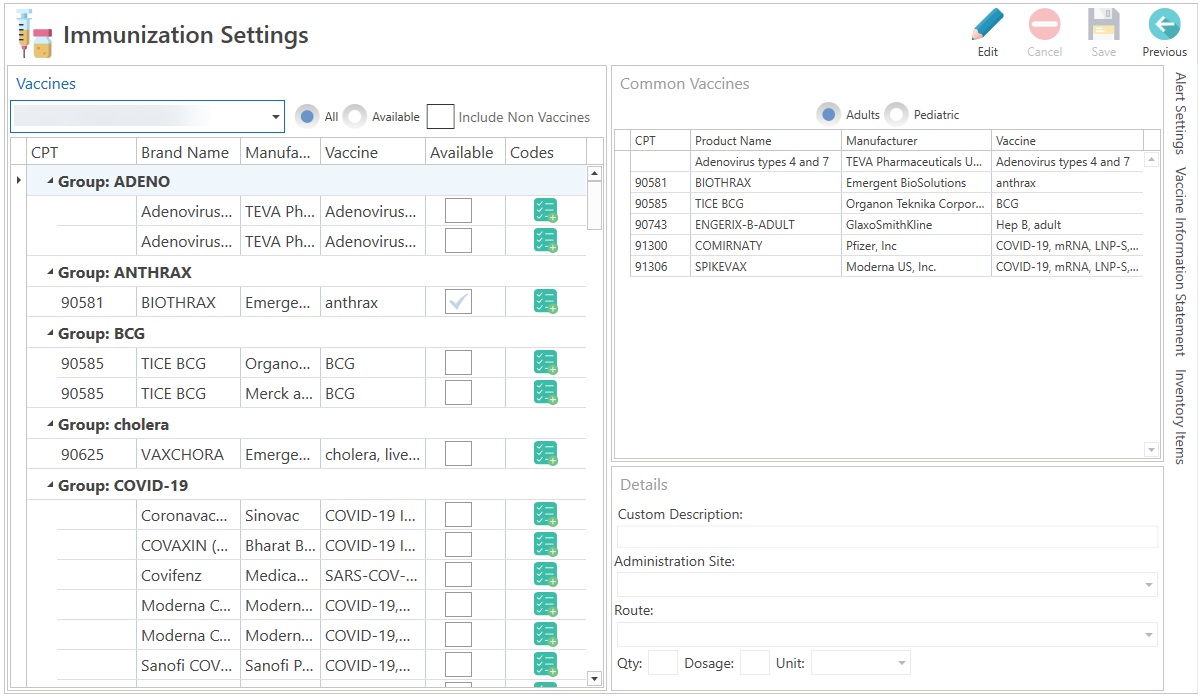Sort by Codes column header
This screenshot has width=1204, height=697.
pyautogui.click(x=545, y=152)
